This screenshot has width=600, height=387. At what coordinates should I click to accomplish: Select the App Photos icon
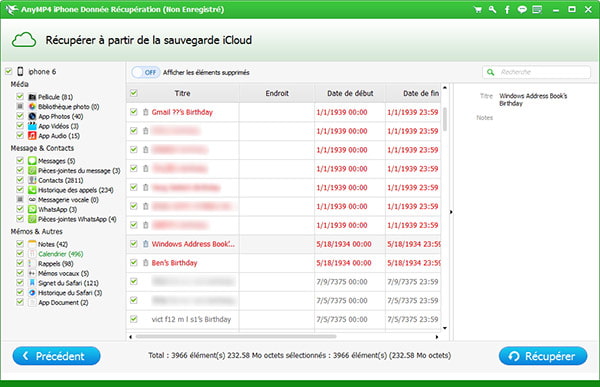[x=32, y=116]
